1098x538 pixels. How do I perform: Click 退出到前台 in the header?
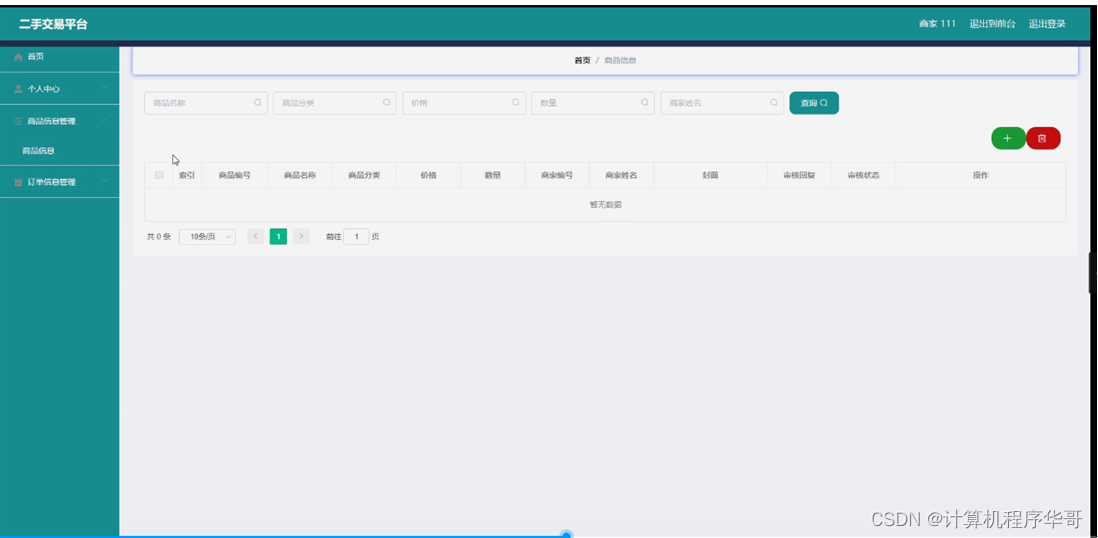tap(992, 24)
